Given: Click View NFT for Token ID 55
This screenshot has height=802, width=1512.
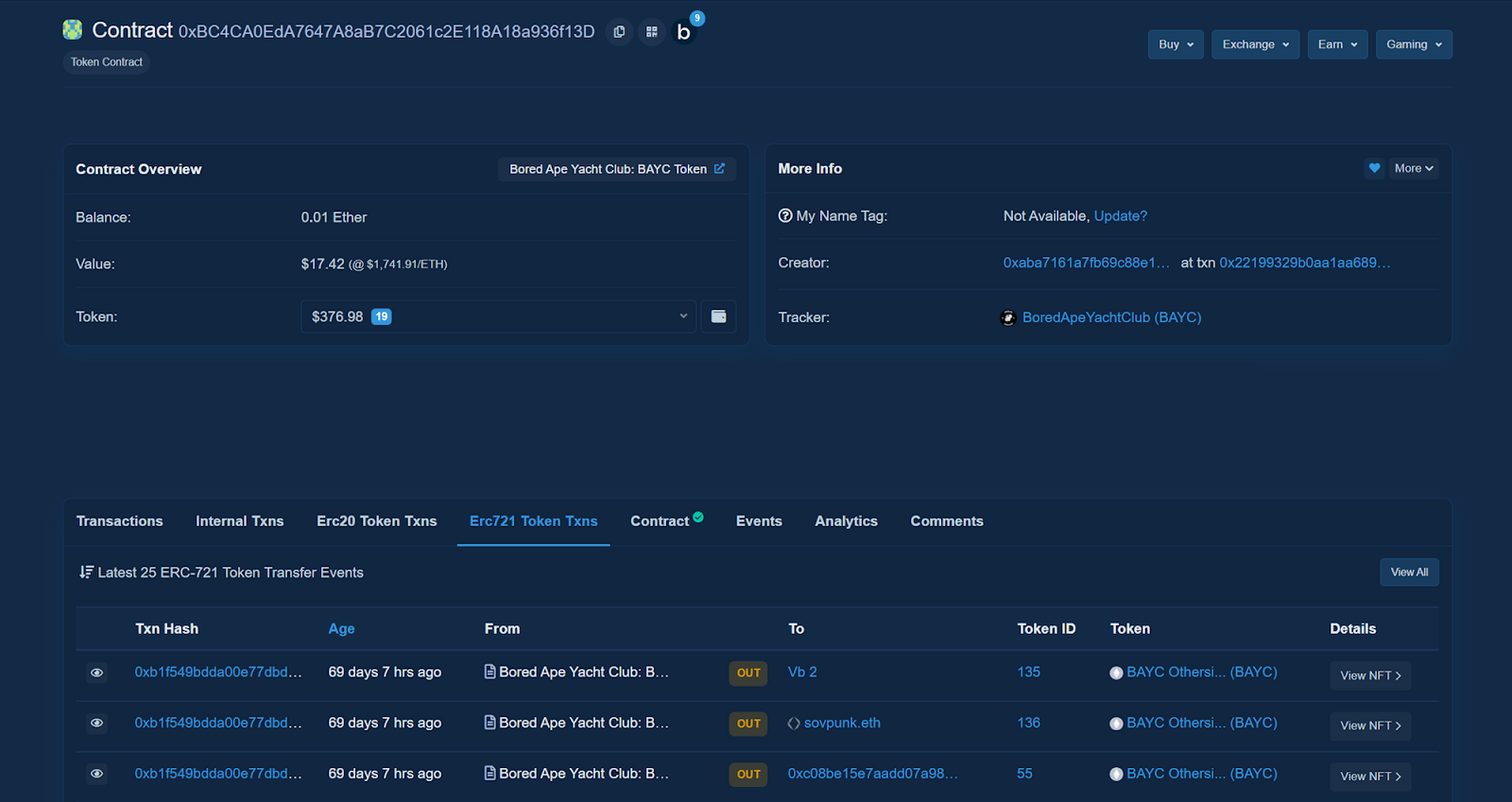Looking at the screenshot, I should click(x=1370, y=776).
